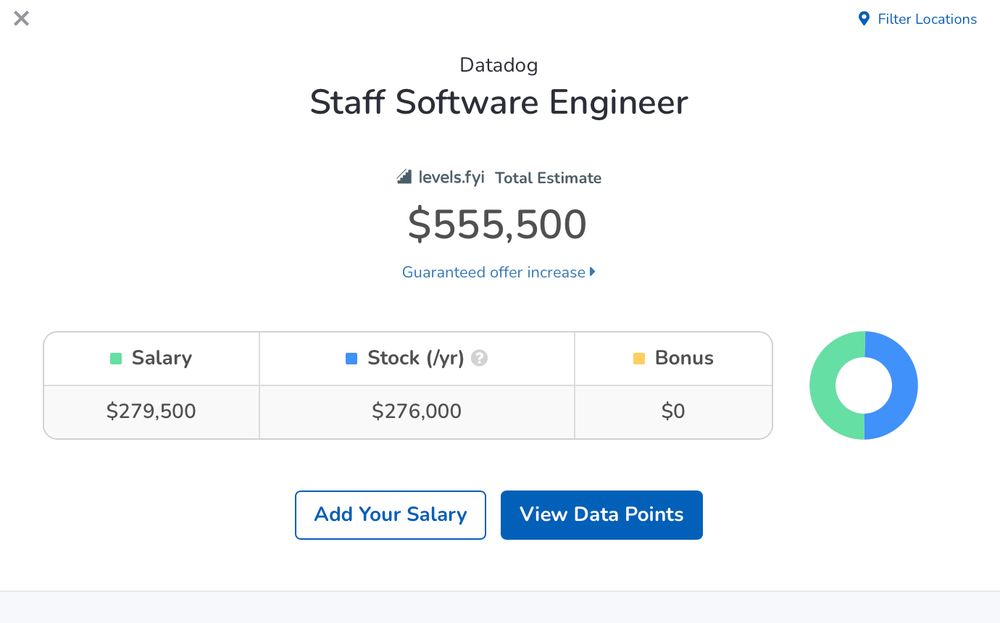
Task: Select the blue Stock legend swatch
Action: [x=351, y=358]
